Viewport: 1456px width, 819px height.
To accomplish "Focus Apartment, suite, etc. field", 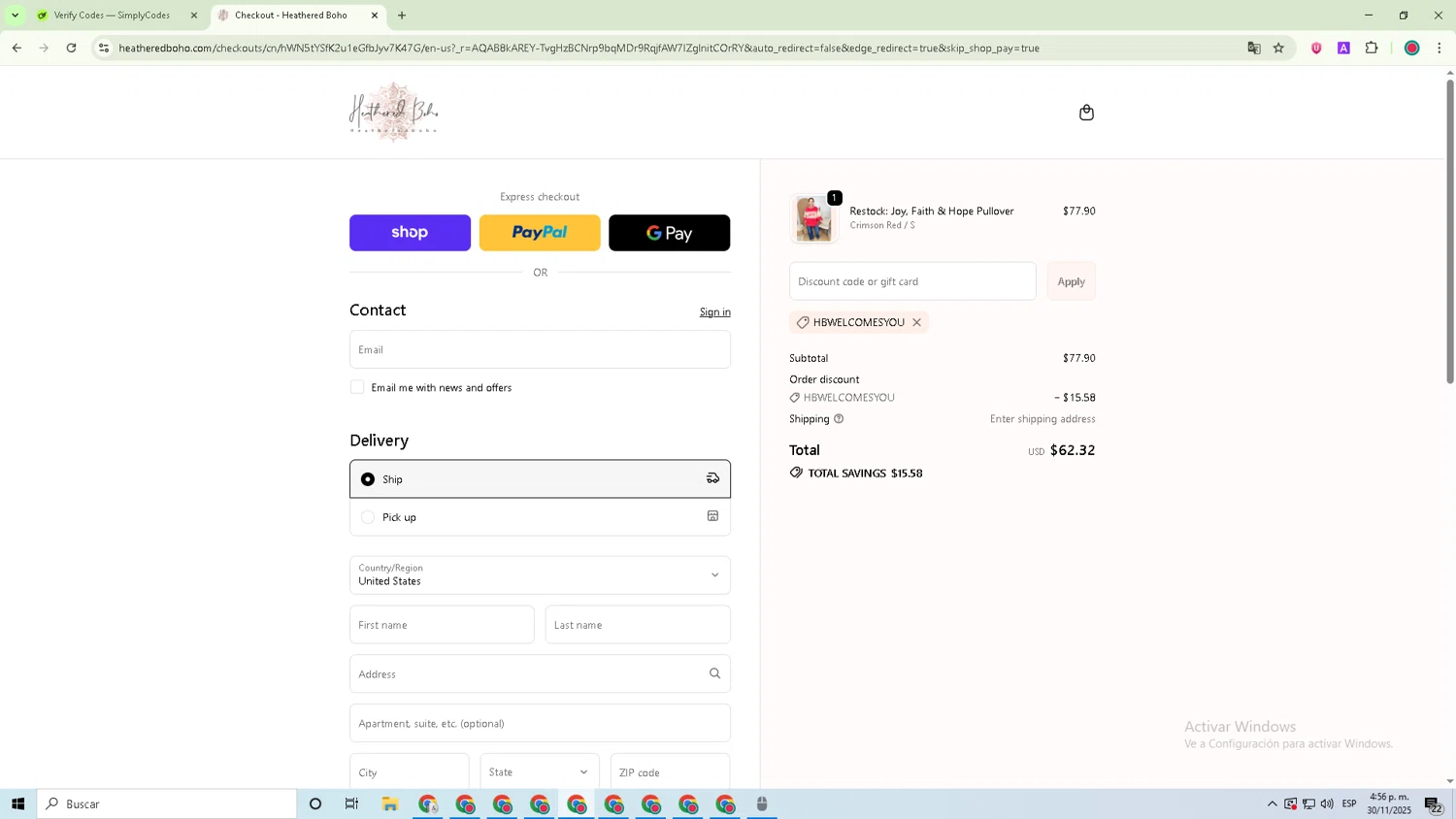I will coord(540,723).
